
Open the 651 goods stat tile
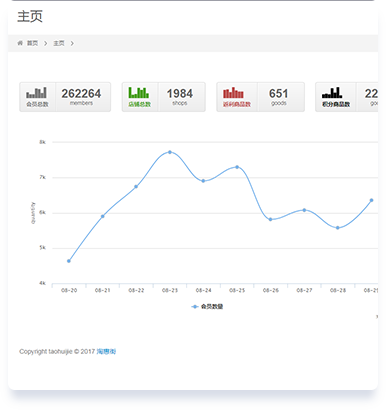[x=261, y=97]
